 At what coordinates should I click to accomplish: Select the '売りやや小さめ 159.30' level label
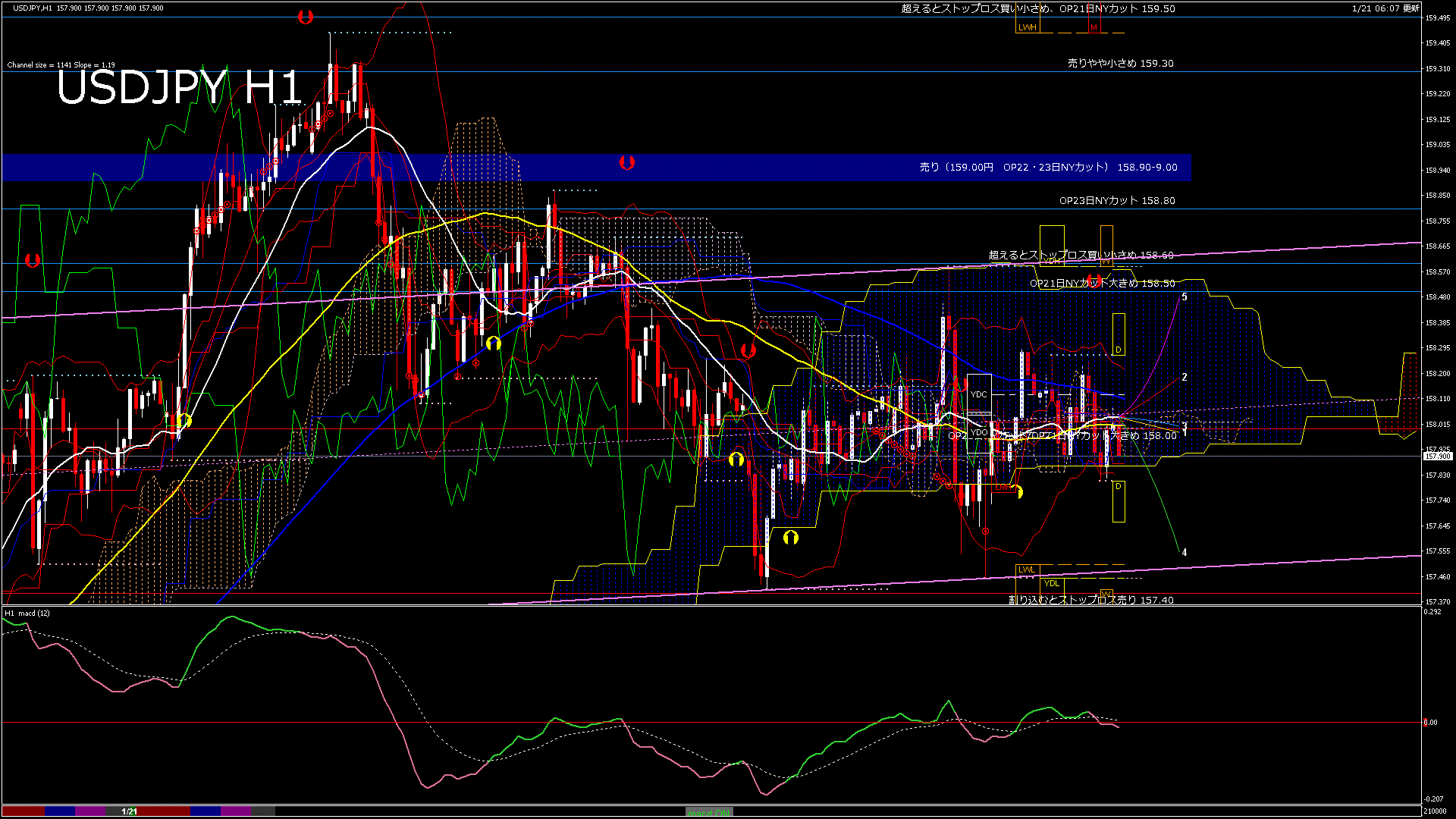[x=1120, y=64]
